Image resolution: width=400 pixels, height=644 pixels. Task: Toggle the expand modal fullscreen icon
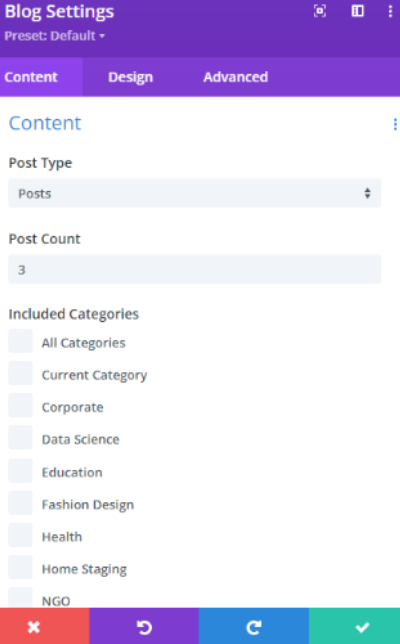coord(320,11)
